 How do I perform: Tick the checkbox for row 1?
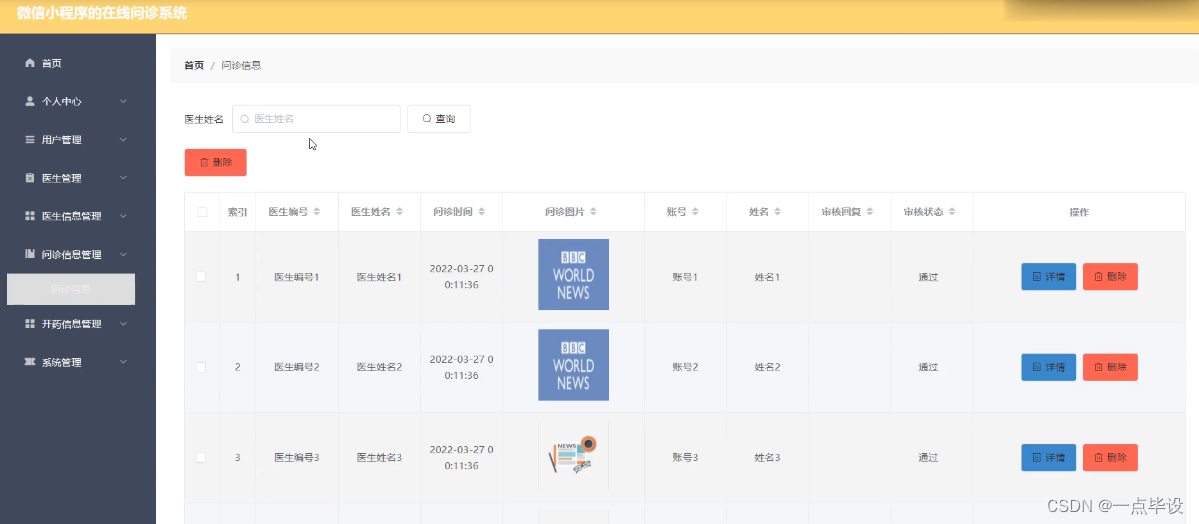(201, 277)
